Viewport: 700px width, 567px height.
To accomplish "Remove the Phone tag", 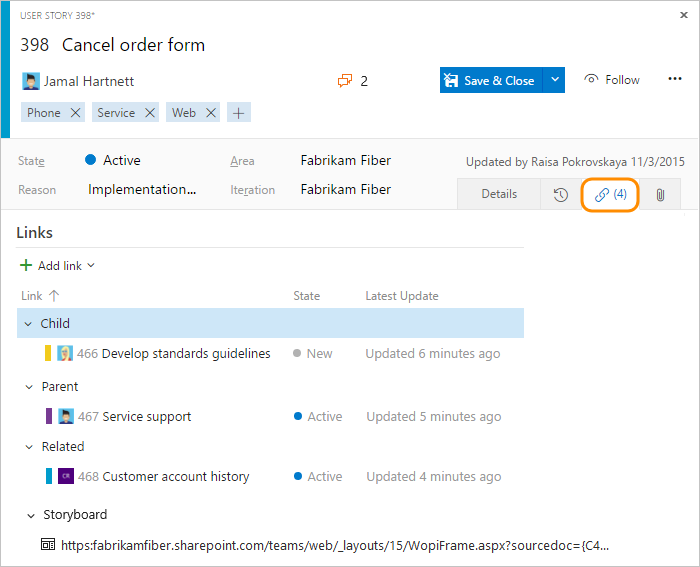I will pos(75,113).
